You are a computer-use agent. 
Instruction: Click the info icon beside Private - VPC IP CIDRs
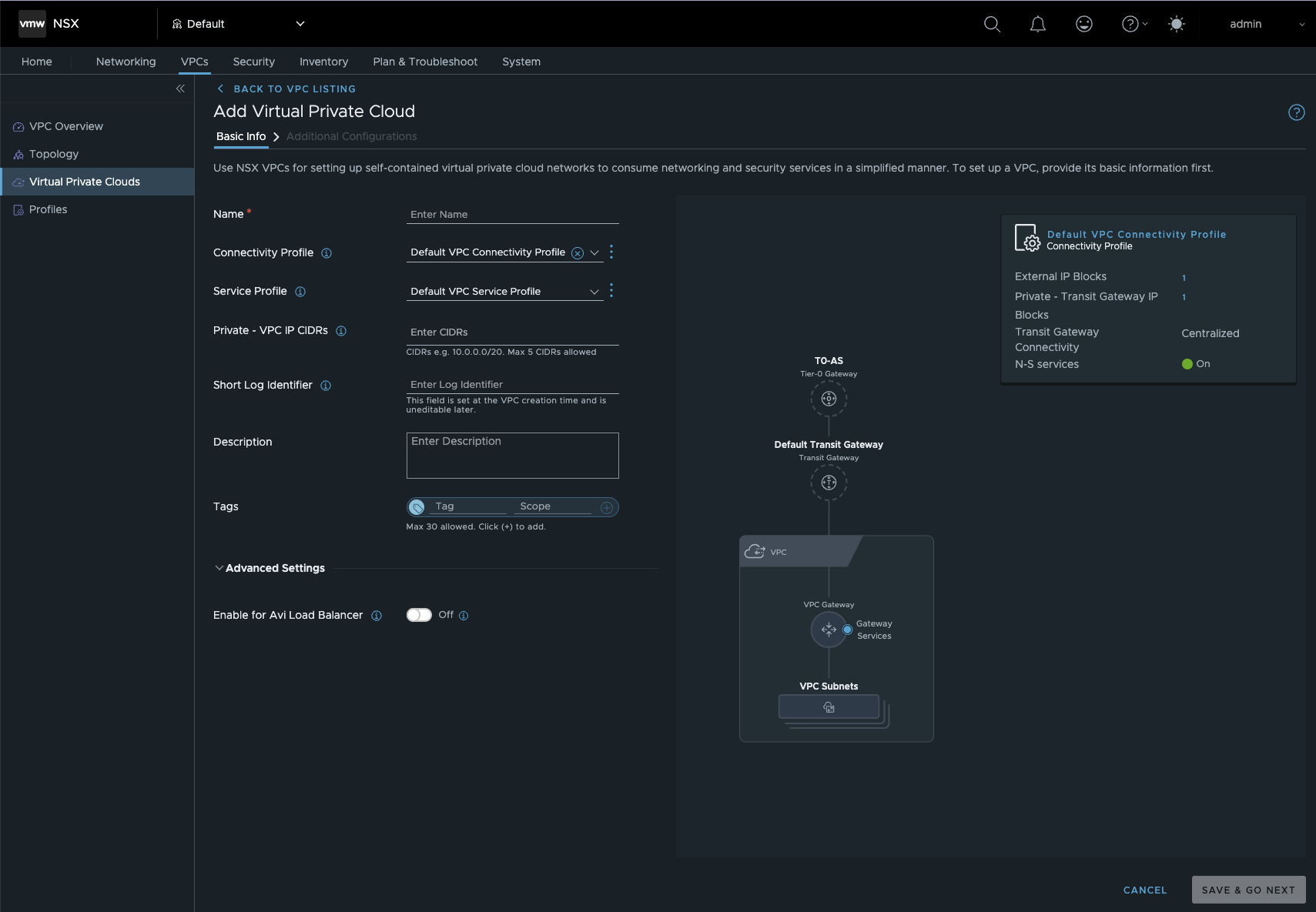point(341,330)
